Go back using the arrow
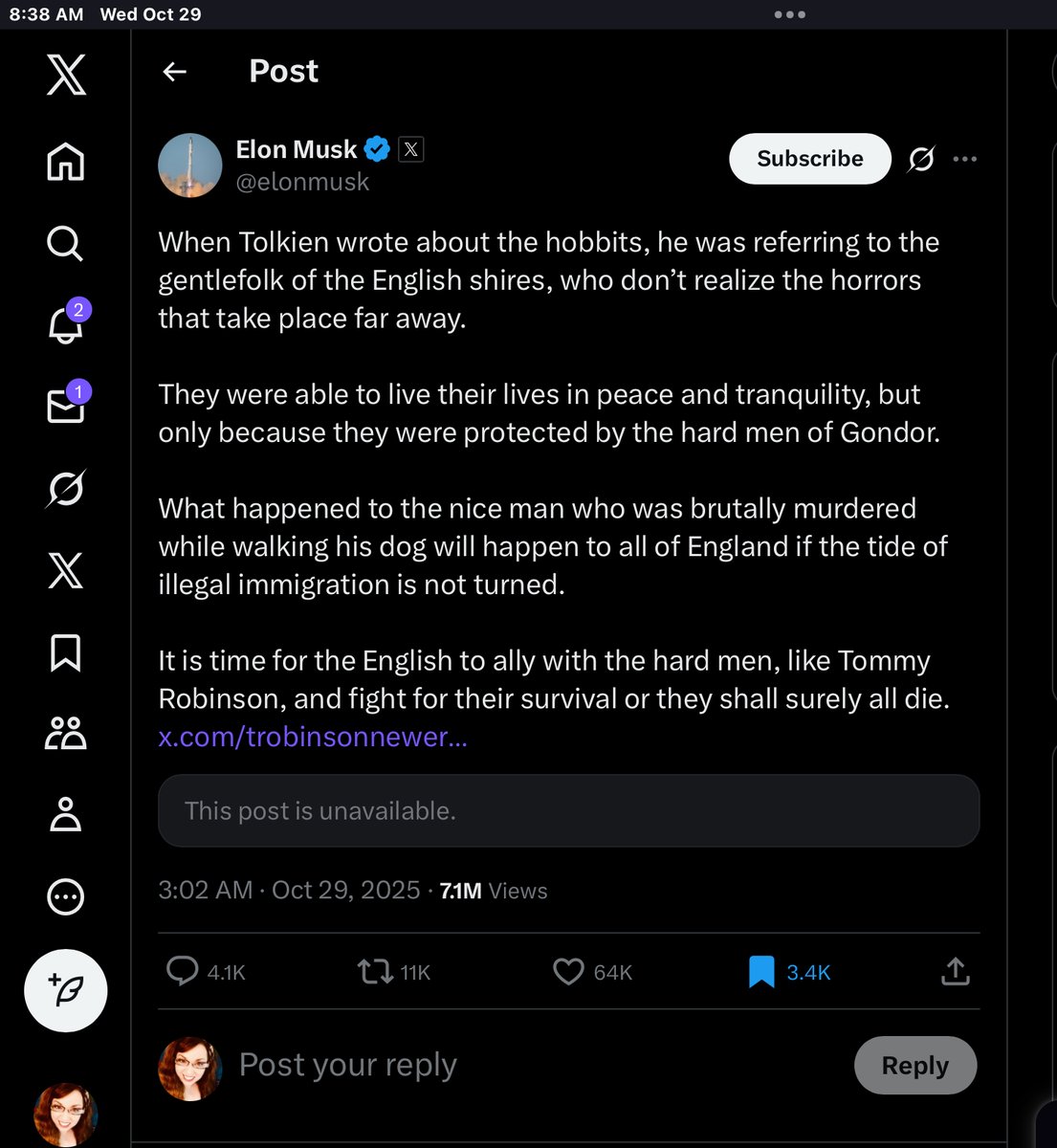Viewport: 1057px width, 1148px height. click(x=174, y=71)
